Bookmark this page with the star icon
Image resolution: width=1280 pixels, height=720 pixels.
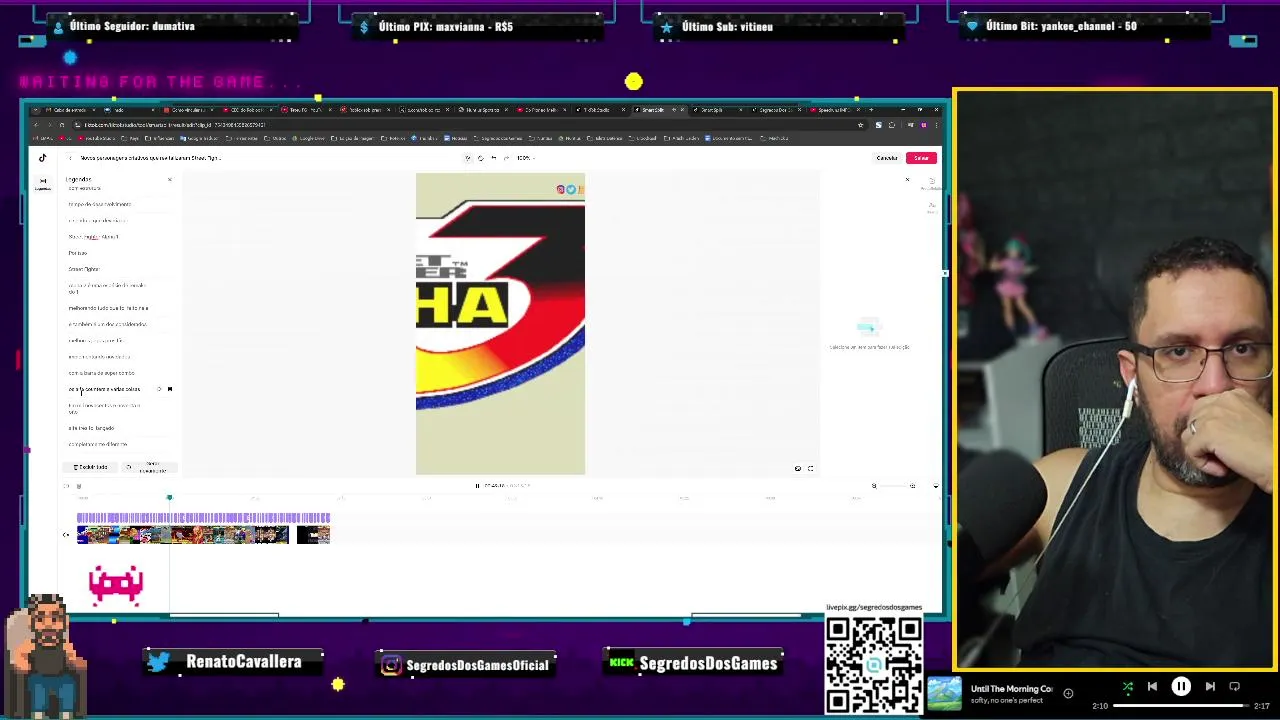[861, 125]
